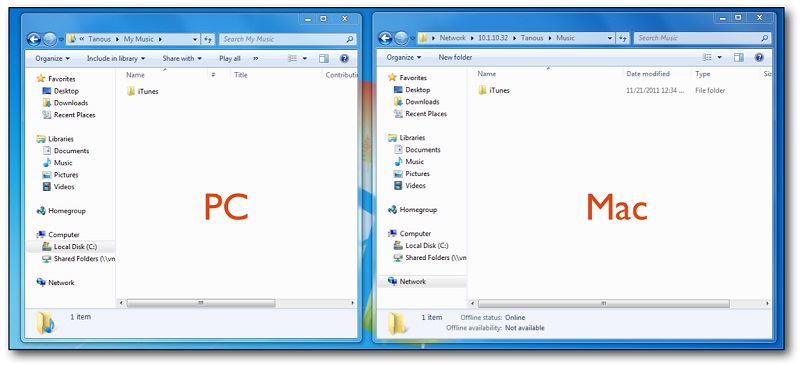Viewport: 800px width, 365px height.
Task: Open view options dropdown arrow in PC window
Action: pos(305,59)
